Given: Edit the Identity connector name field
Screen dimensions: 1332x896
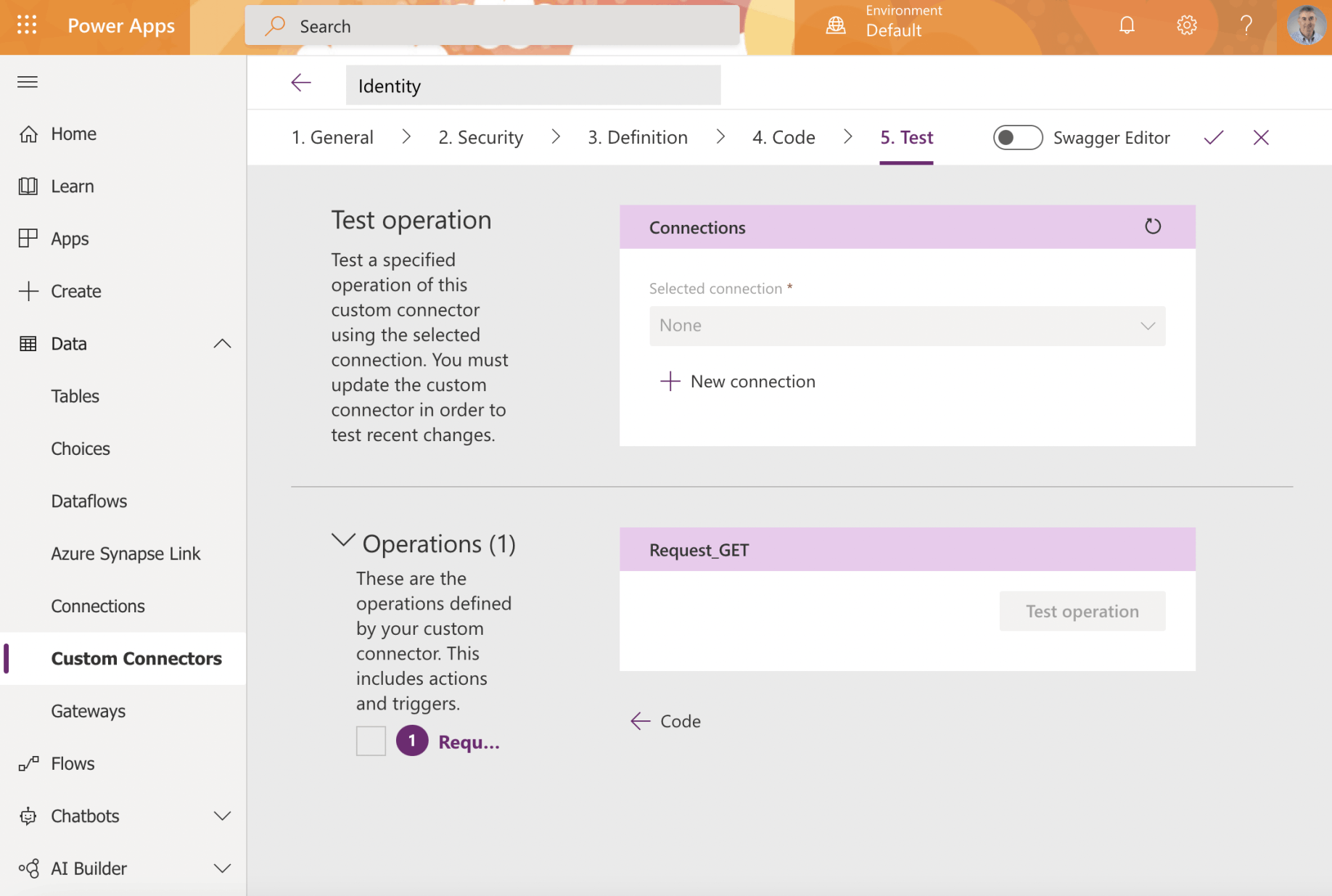Looking at the screenshot, I should coord(533,85).
